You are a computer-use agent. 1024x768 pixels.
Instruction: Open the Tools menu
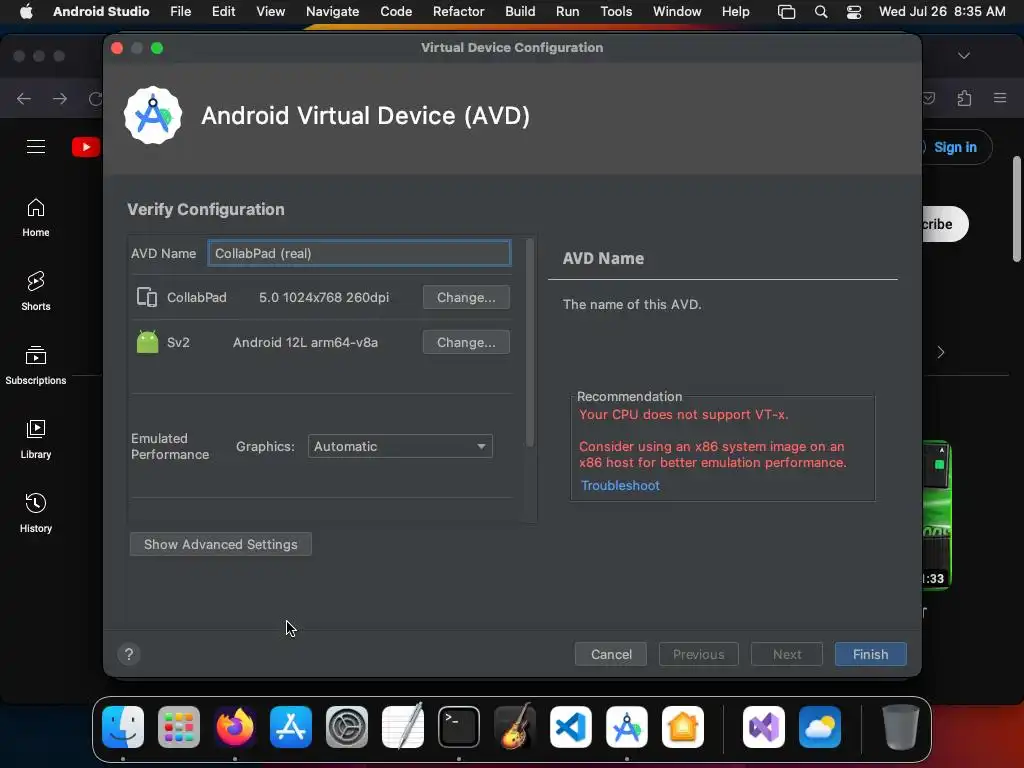pos(616,11)
